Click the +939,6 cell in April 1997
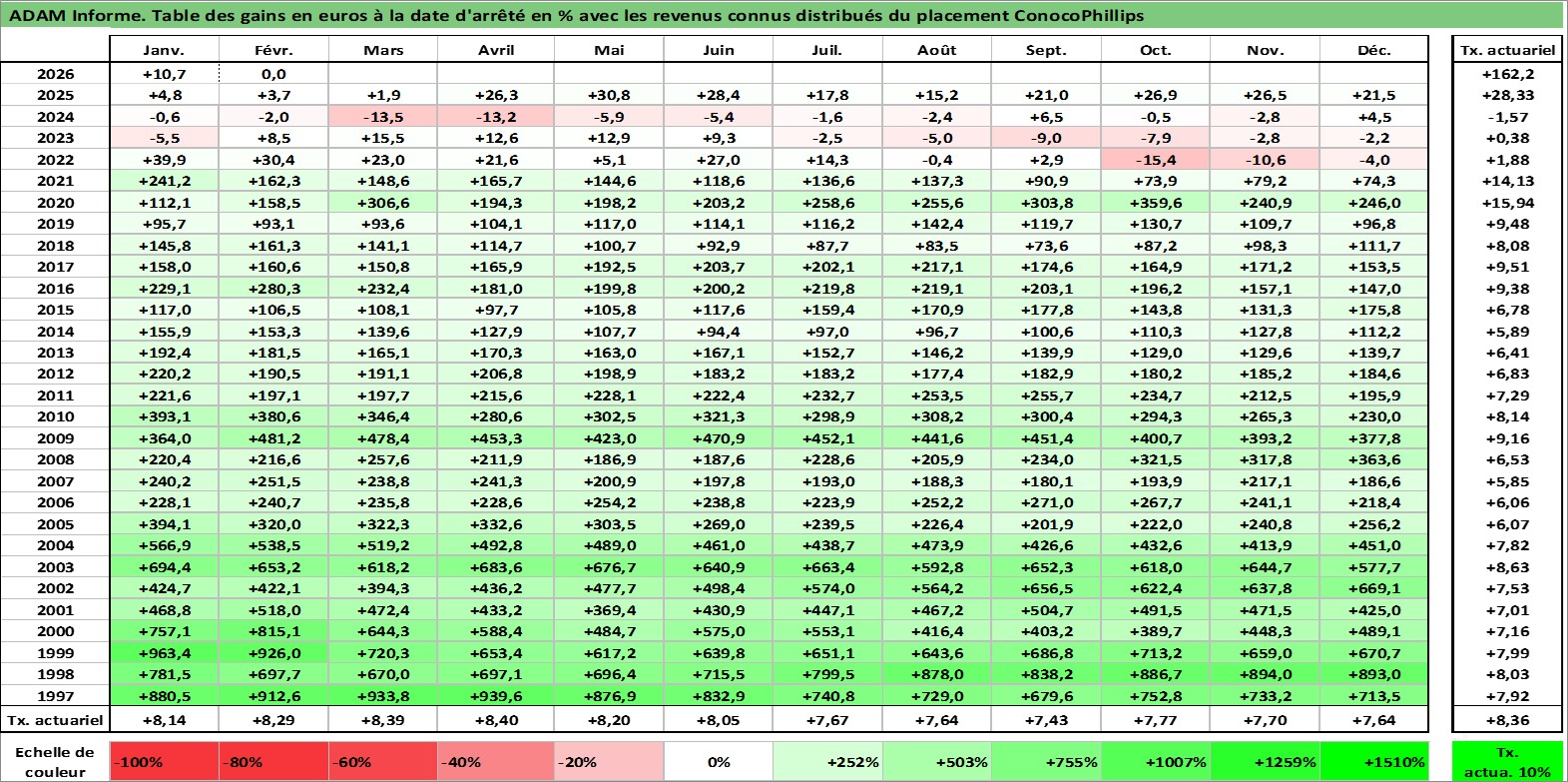 tap(496, 696)
